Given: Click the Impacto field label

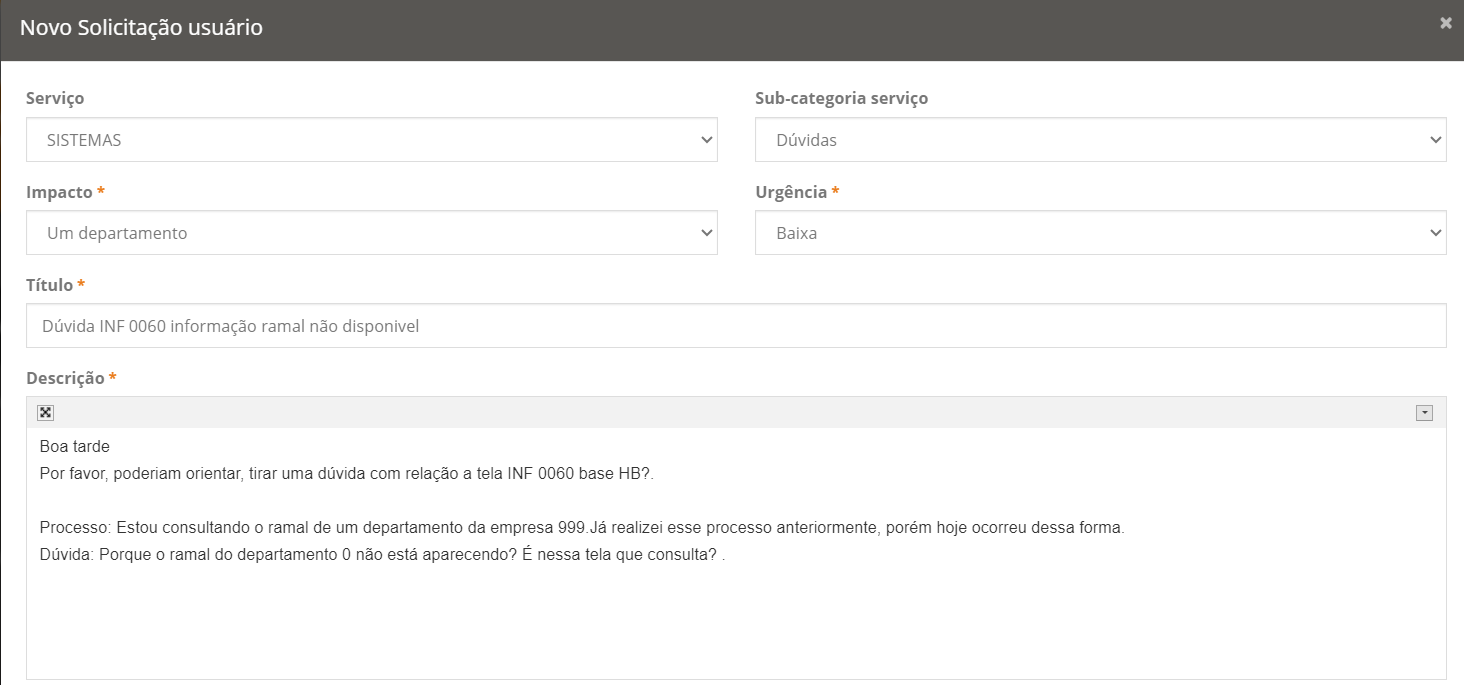Looking at the screenshot, I should pyautogui.click(x=59, y=192).
